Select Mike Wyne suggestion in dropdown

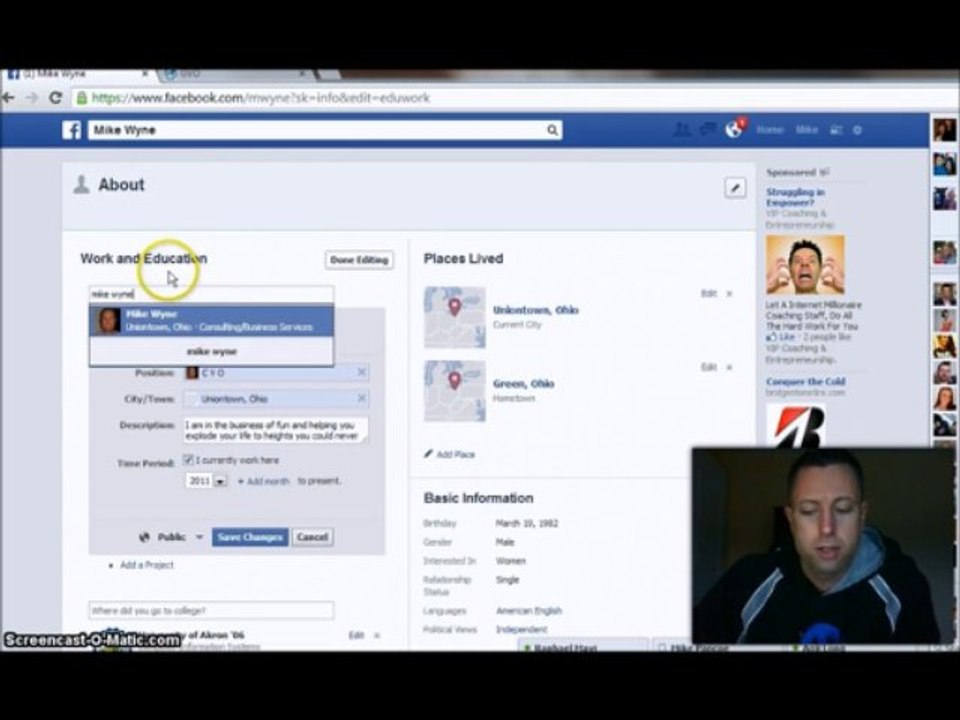pyautogui.click(x=212, y=321)
